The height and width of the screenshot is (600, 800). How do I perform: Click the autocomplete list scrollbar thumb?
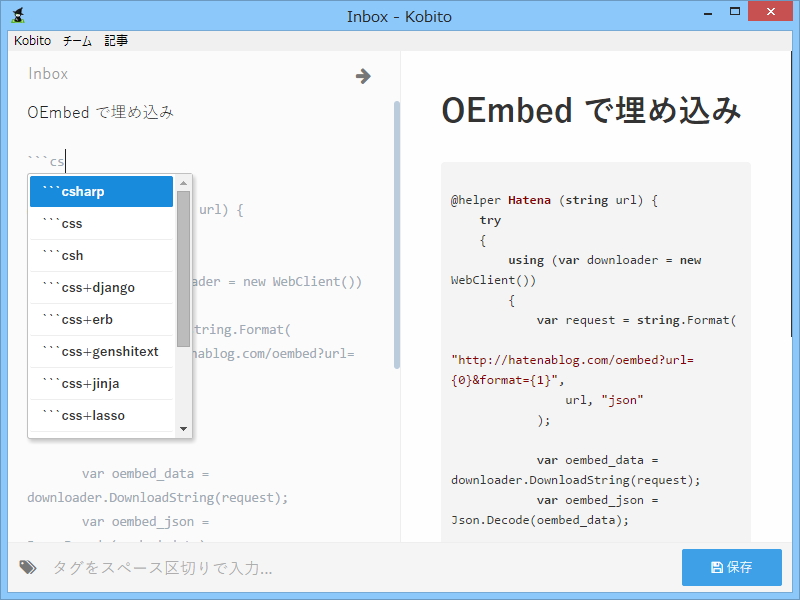click(x=184, y=269)
